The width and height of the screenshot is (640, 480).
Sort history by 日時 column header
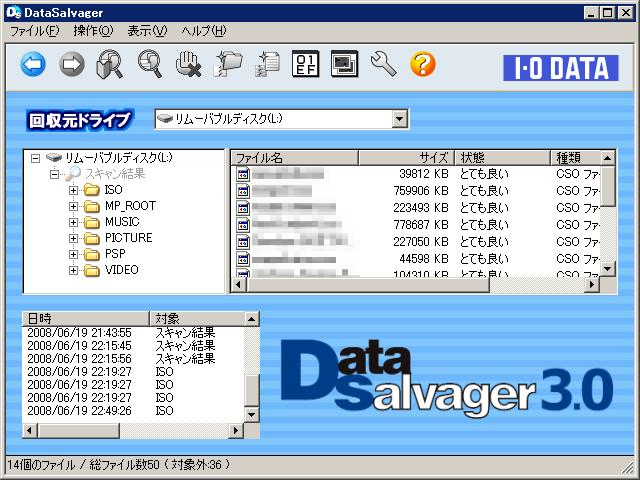tap(86, 318)
